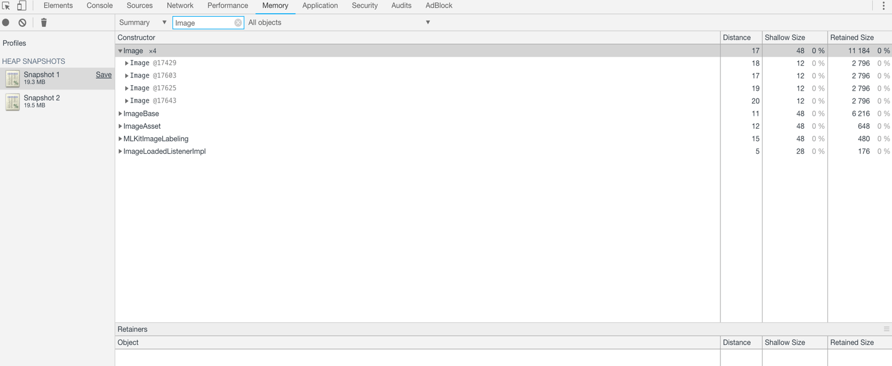Click shallow size 28 in ImageLoadedListenerImpl row

(x=800, y=151)
